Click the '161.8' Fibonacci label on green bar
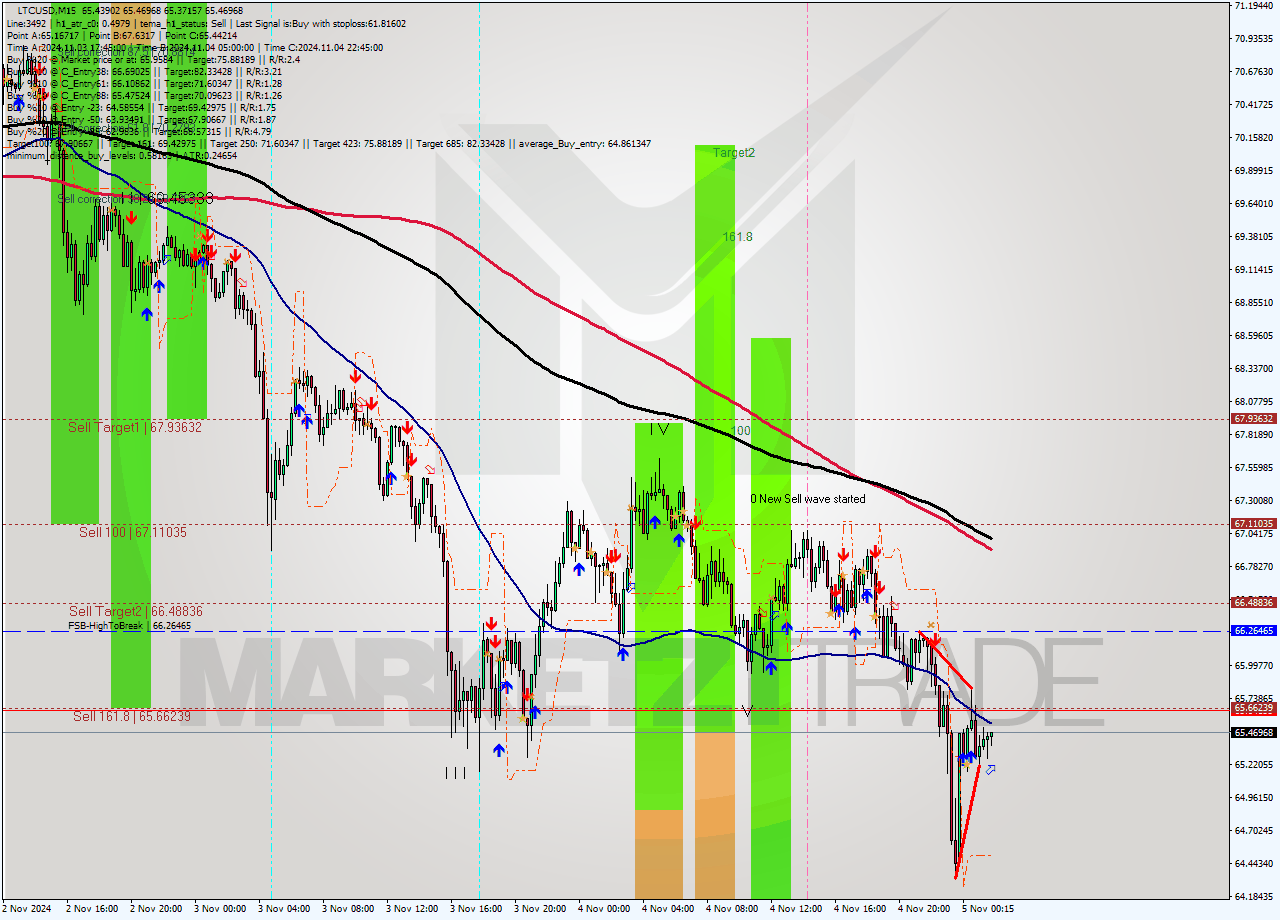Image resolution: width=1280 pixels, height=920 pixels. point(738,237)
